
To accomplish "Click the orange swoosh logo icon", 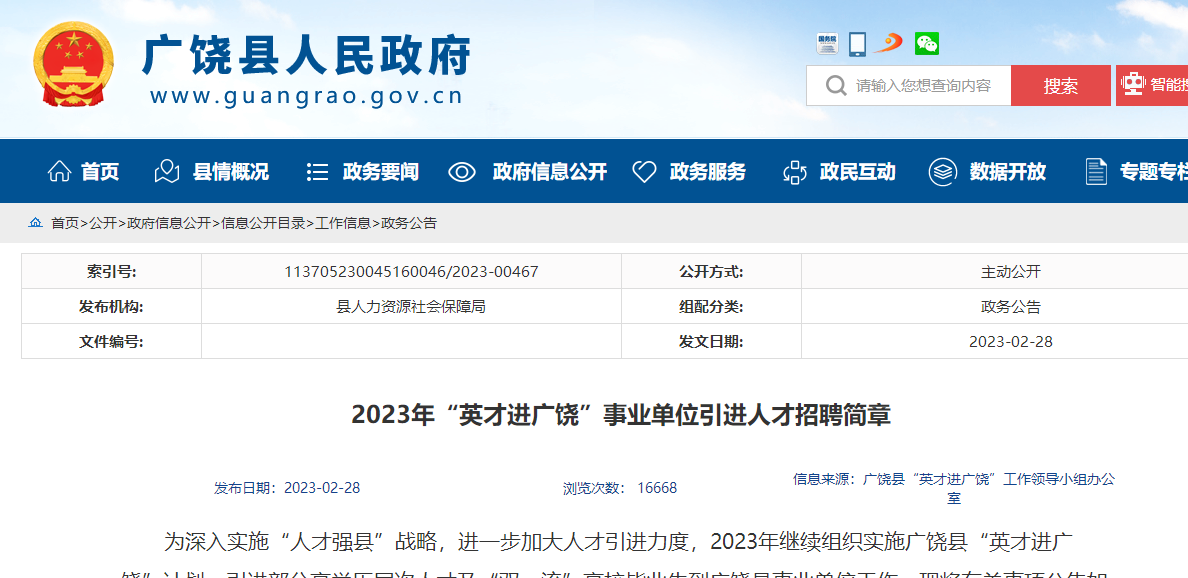I will pos(888,43).
